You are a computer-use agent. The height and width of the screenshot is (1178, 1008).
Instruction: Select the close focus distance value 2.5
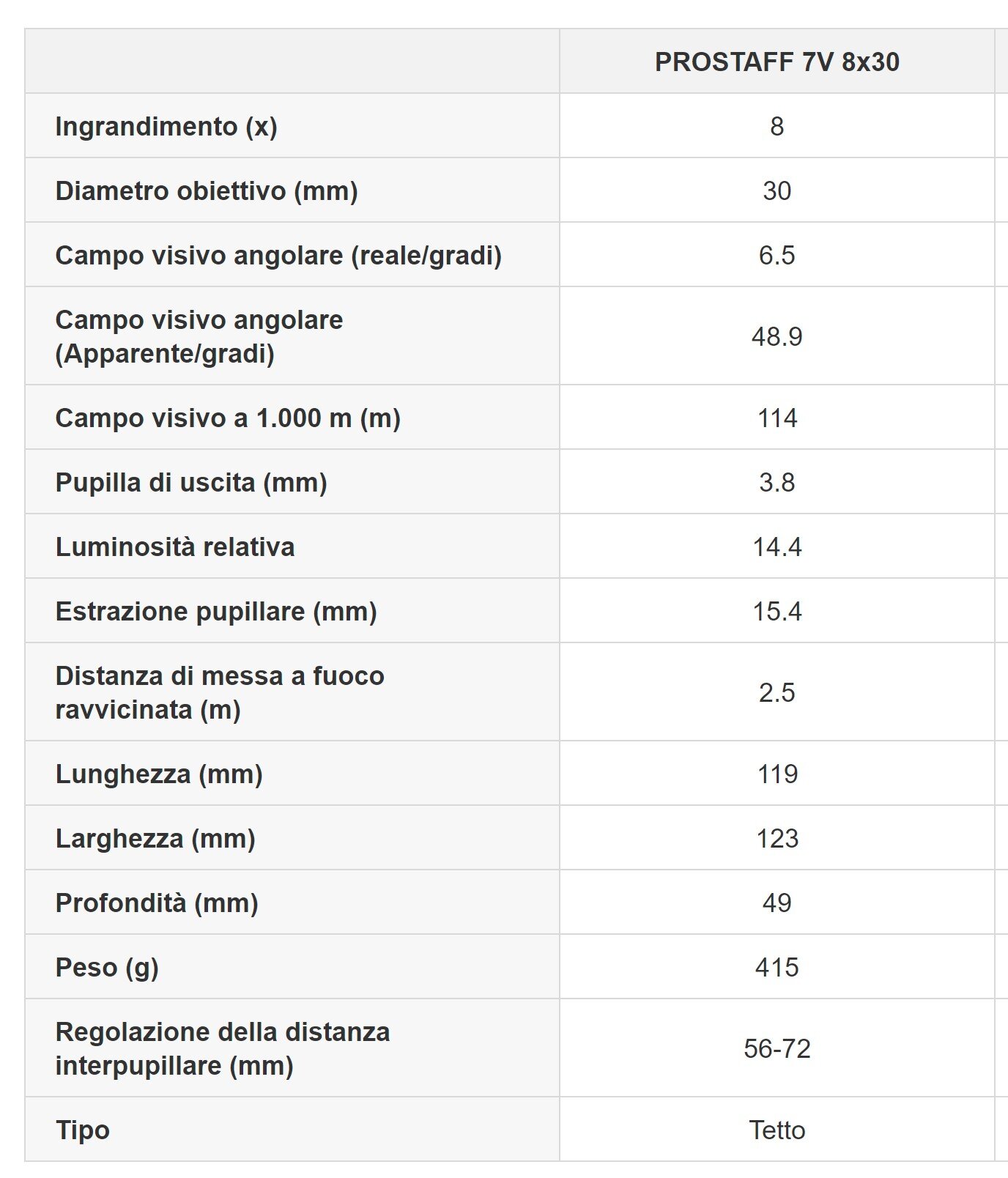(777, 693)
